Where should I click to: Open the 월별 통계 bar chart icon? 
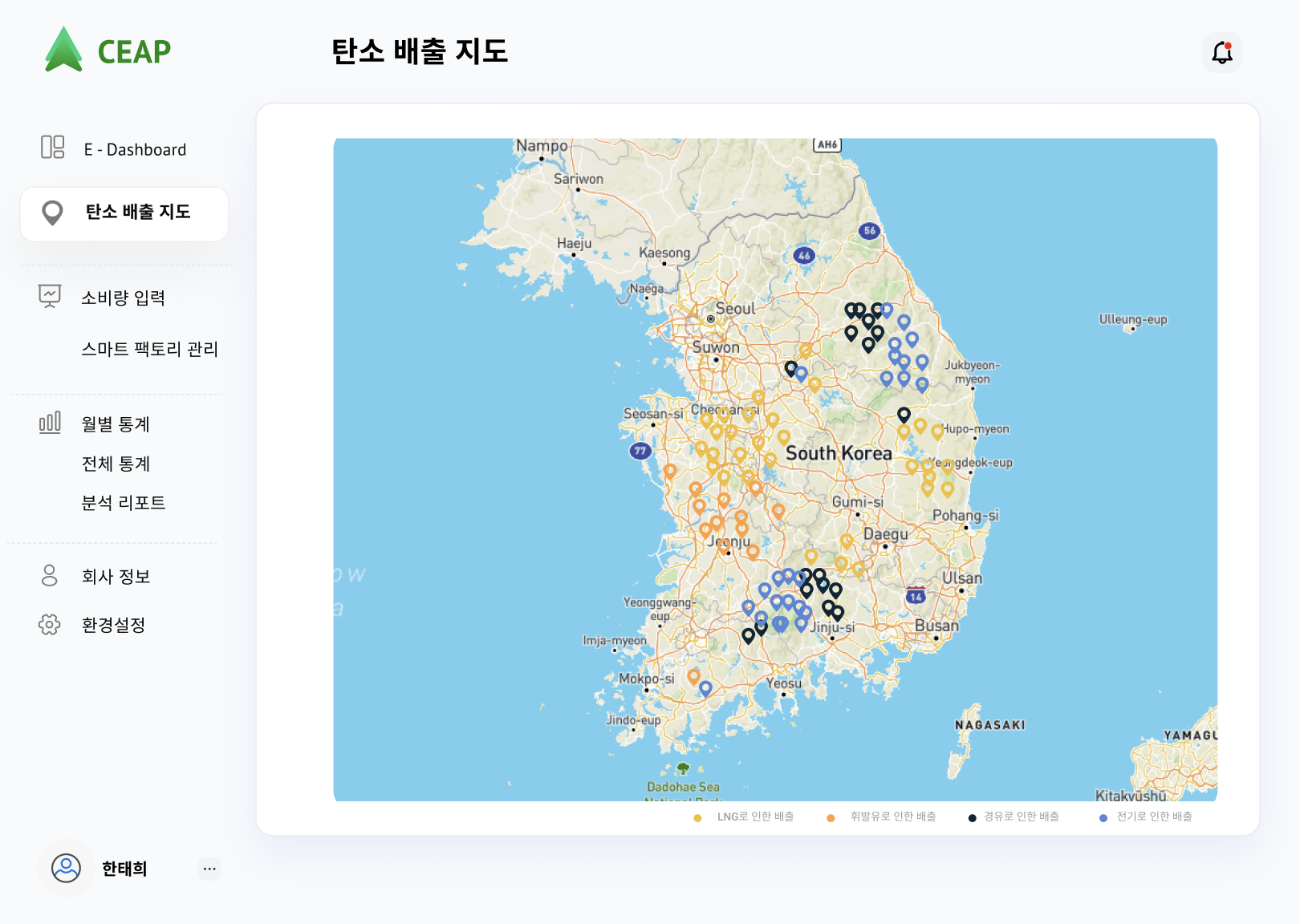[49, 424]
